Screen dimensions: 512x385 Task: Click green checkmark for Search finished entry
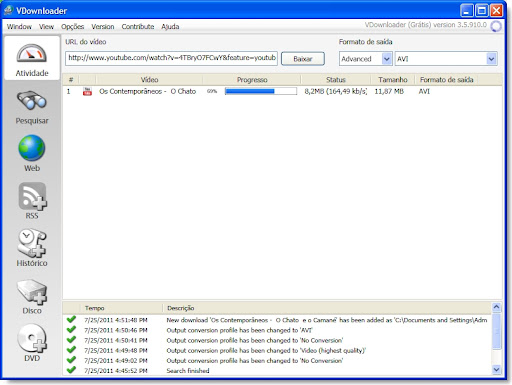71,370
